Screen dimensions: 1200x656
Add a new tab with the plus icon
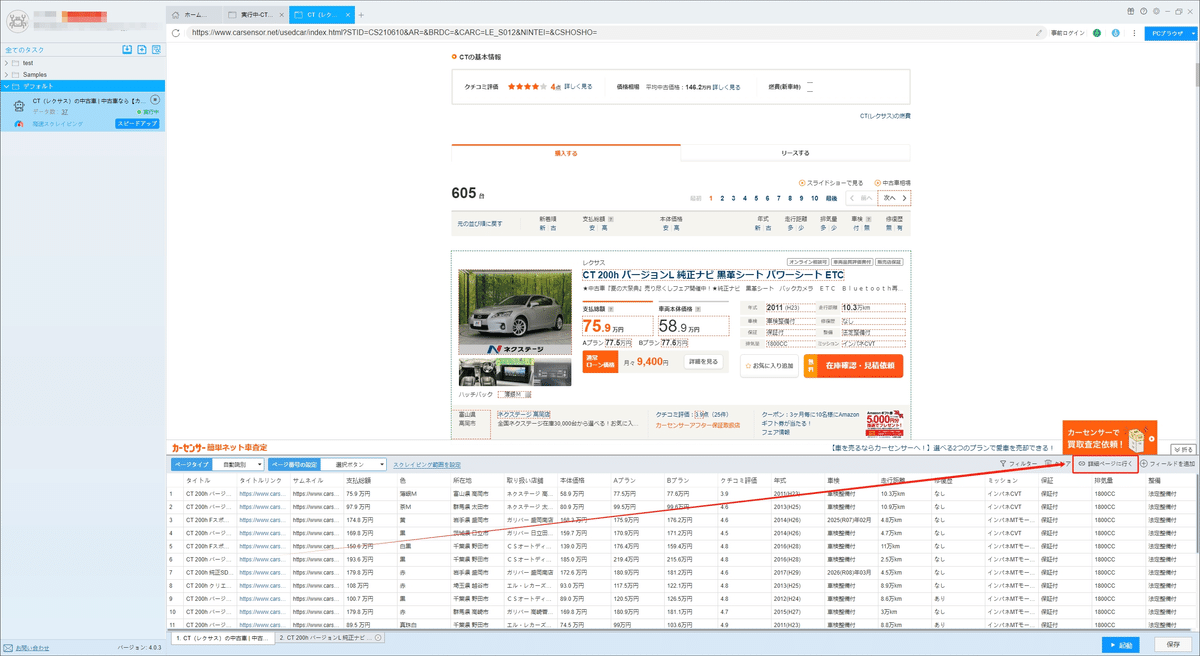pos(362,15)
